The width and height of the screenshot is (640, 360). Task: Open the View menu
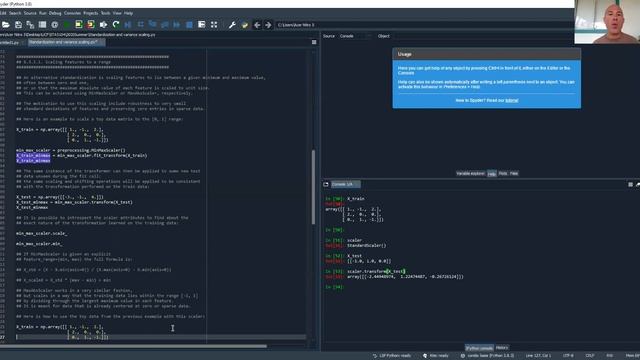[x=117, y=13]
